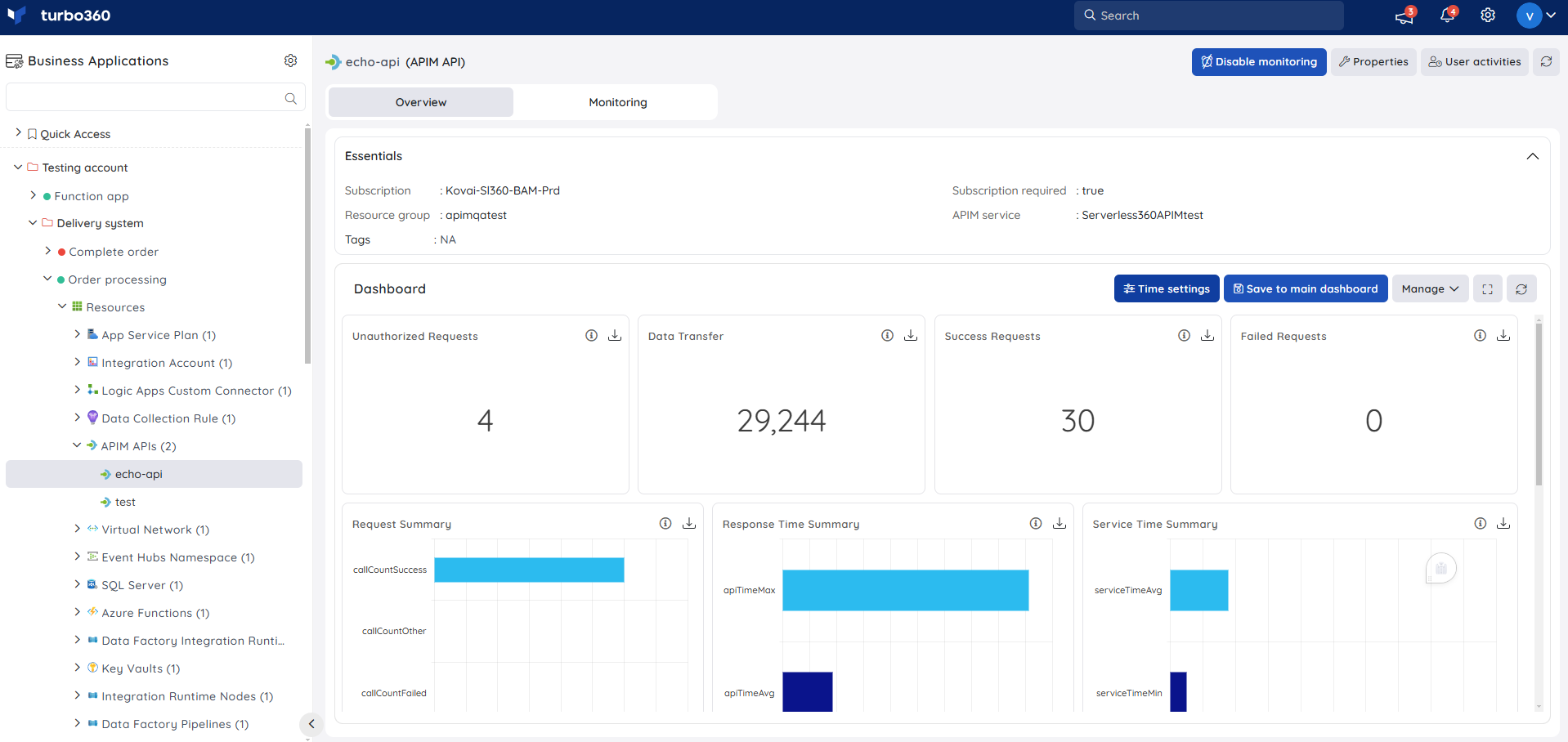Collapse the Testing account folder
The image size is (1568, 742).
point(18,167)
